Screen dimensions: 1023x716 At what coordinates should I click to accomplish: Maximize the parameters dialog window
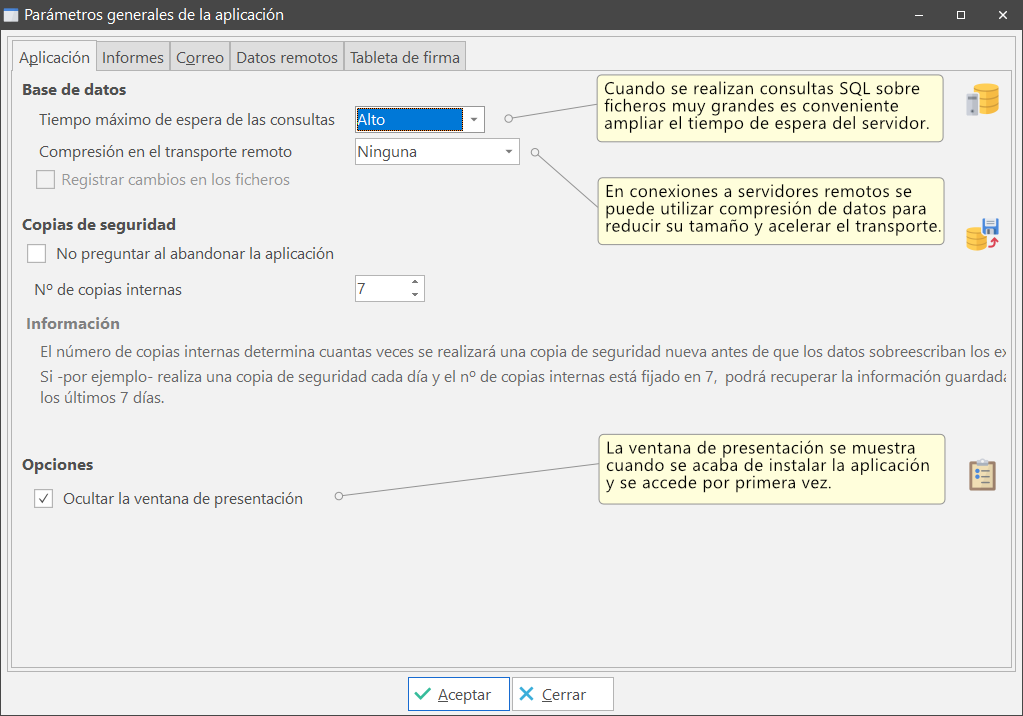960,15
